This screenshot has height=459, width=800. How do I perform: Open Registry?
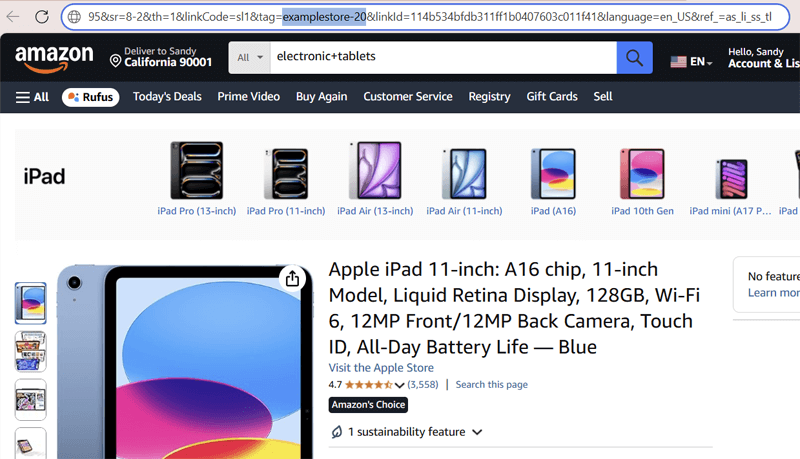click(489, 96)
